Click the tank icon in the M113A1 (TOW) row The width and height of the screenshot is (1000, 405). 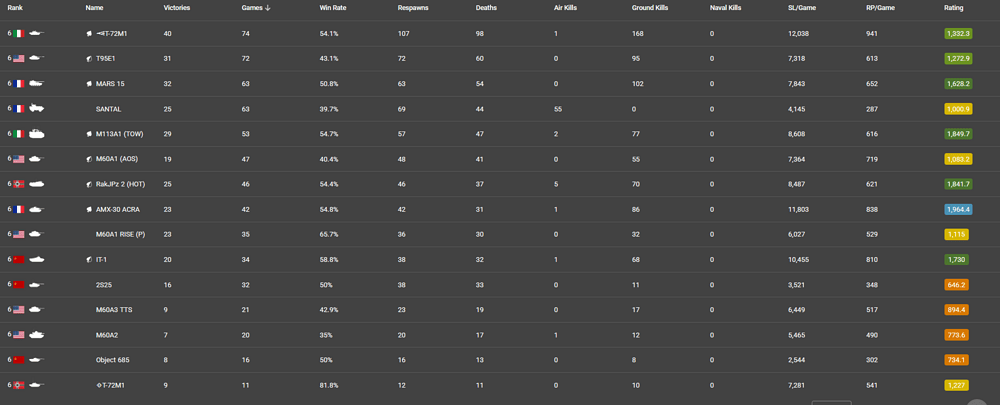coord(37,134)
